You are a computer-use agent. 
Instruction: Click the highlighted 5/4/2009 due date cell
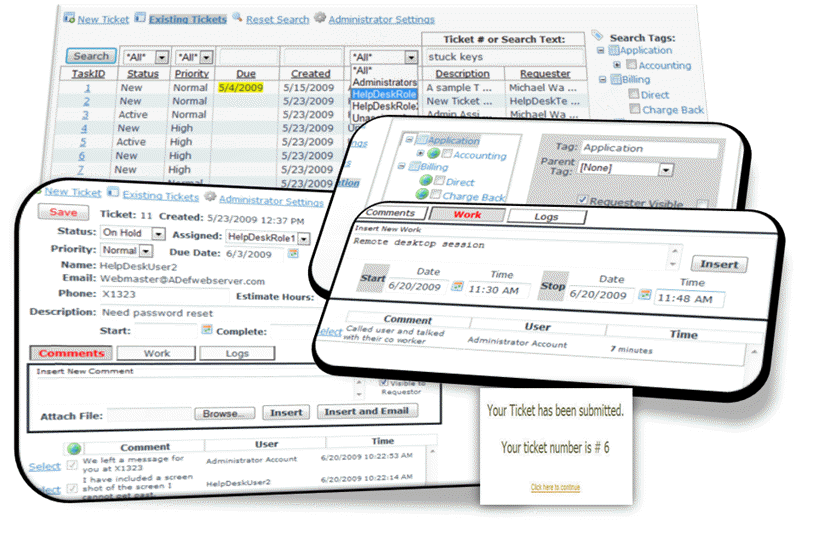[241, 88]
